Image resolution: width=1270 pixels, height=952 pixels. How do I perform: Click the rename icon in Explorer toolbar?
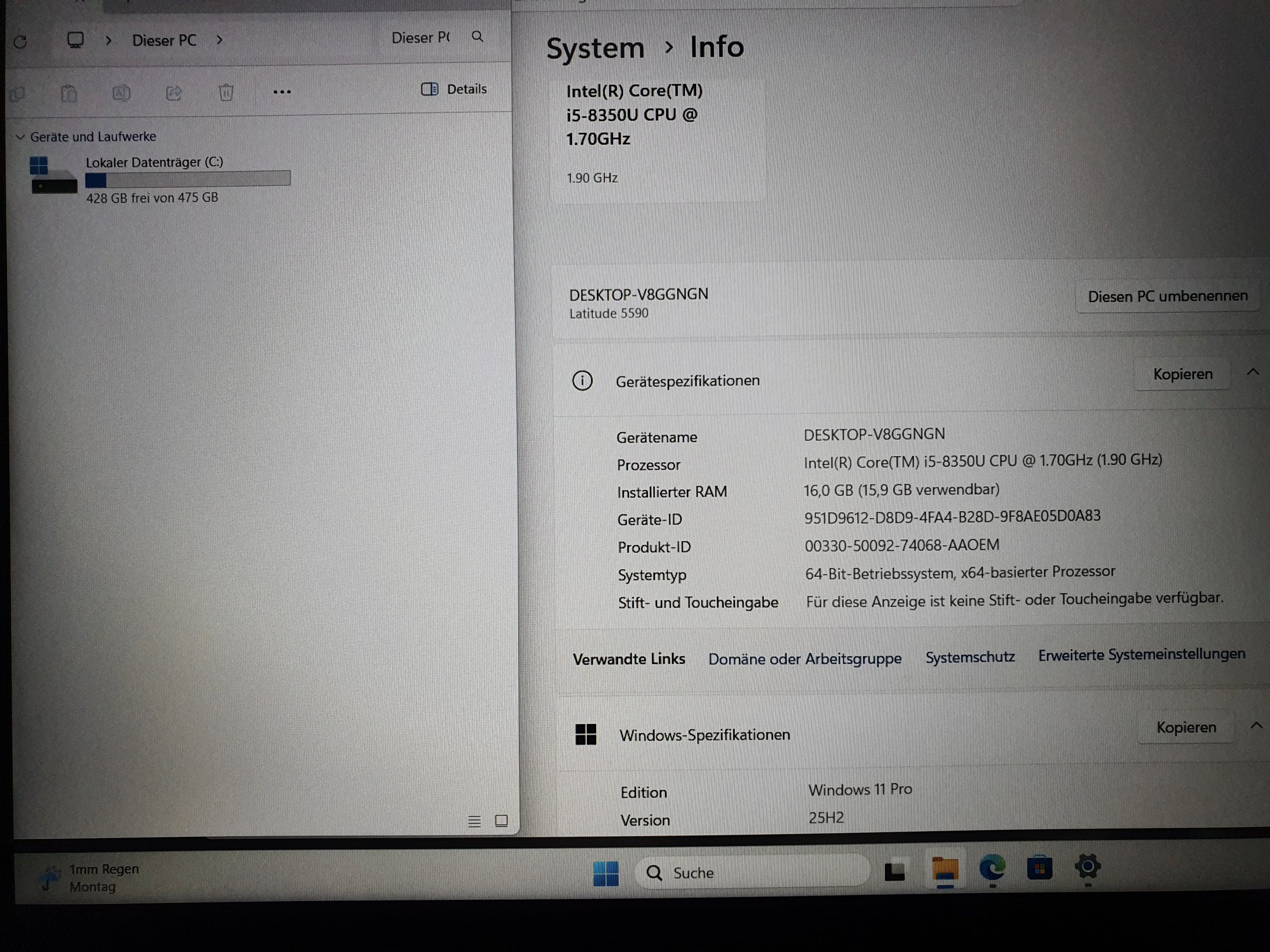tap(121, 93)
